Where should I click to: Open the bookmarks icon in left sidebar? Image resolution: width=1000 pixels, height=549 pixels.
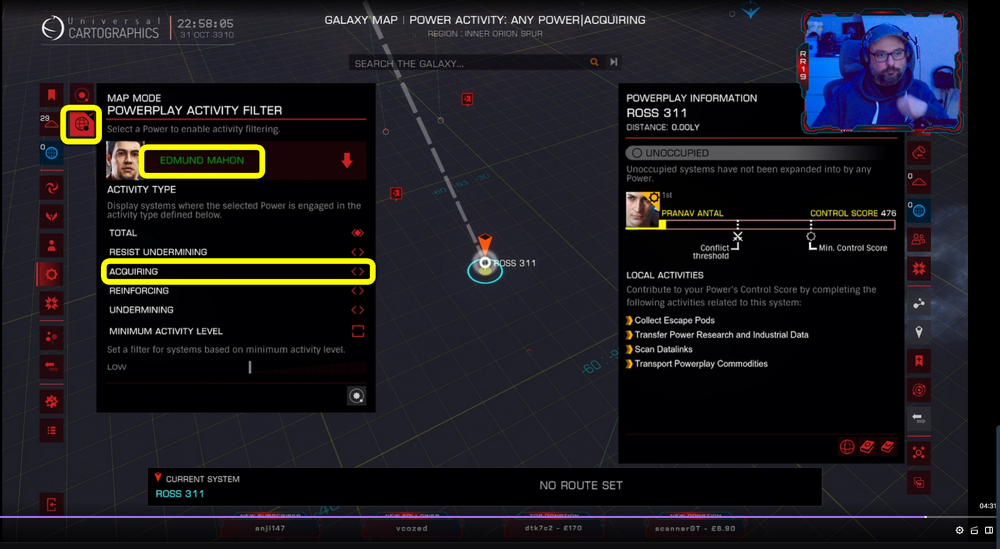click(52, 95)
